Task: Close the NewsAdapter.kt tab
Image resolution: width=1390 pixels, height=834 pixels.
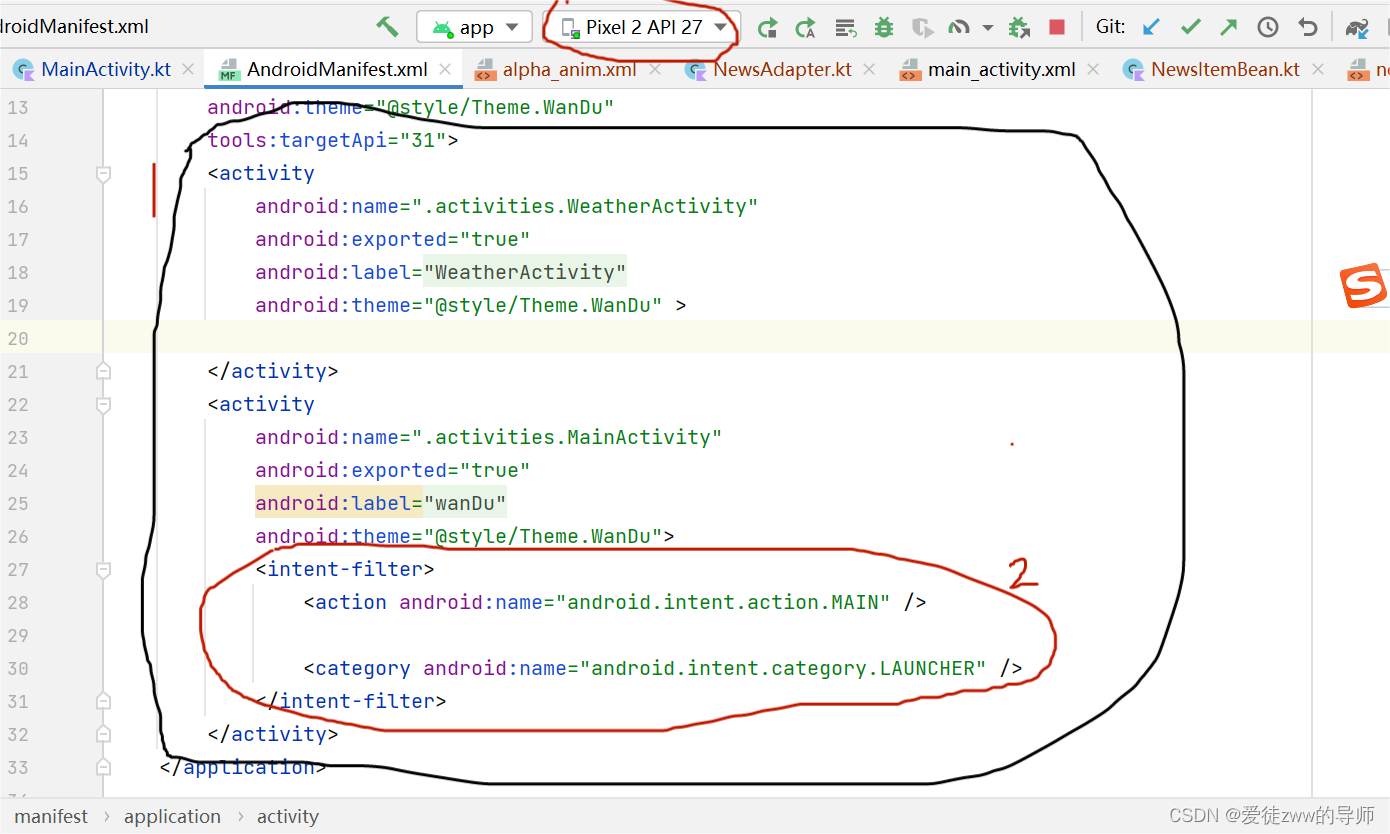Action: point(869,69)
